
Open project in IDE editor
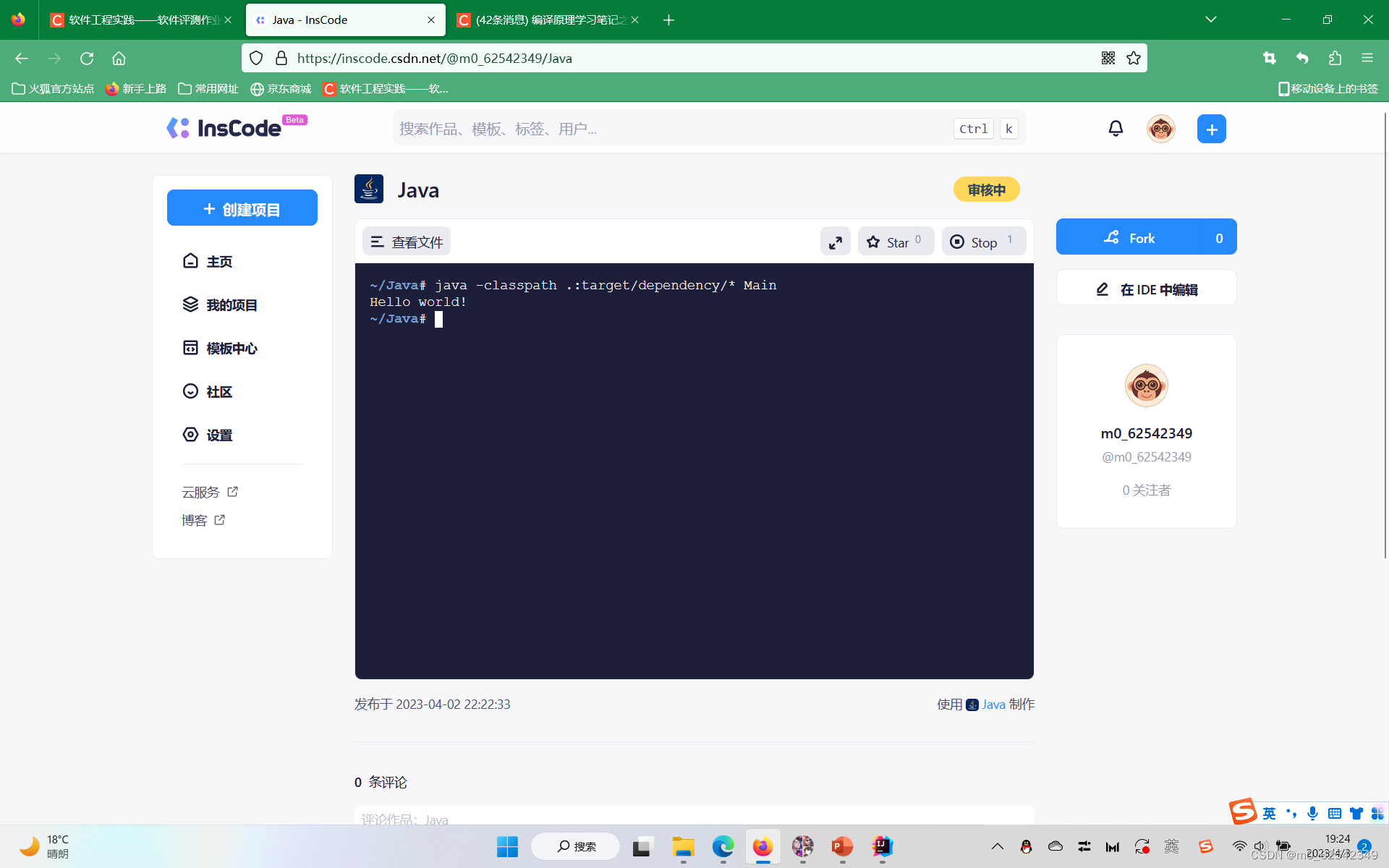(x=1146, y=289)
